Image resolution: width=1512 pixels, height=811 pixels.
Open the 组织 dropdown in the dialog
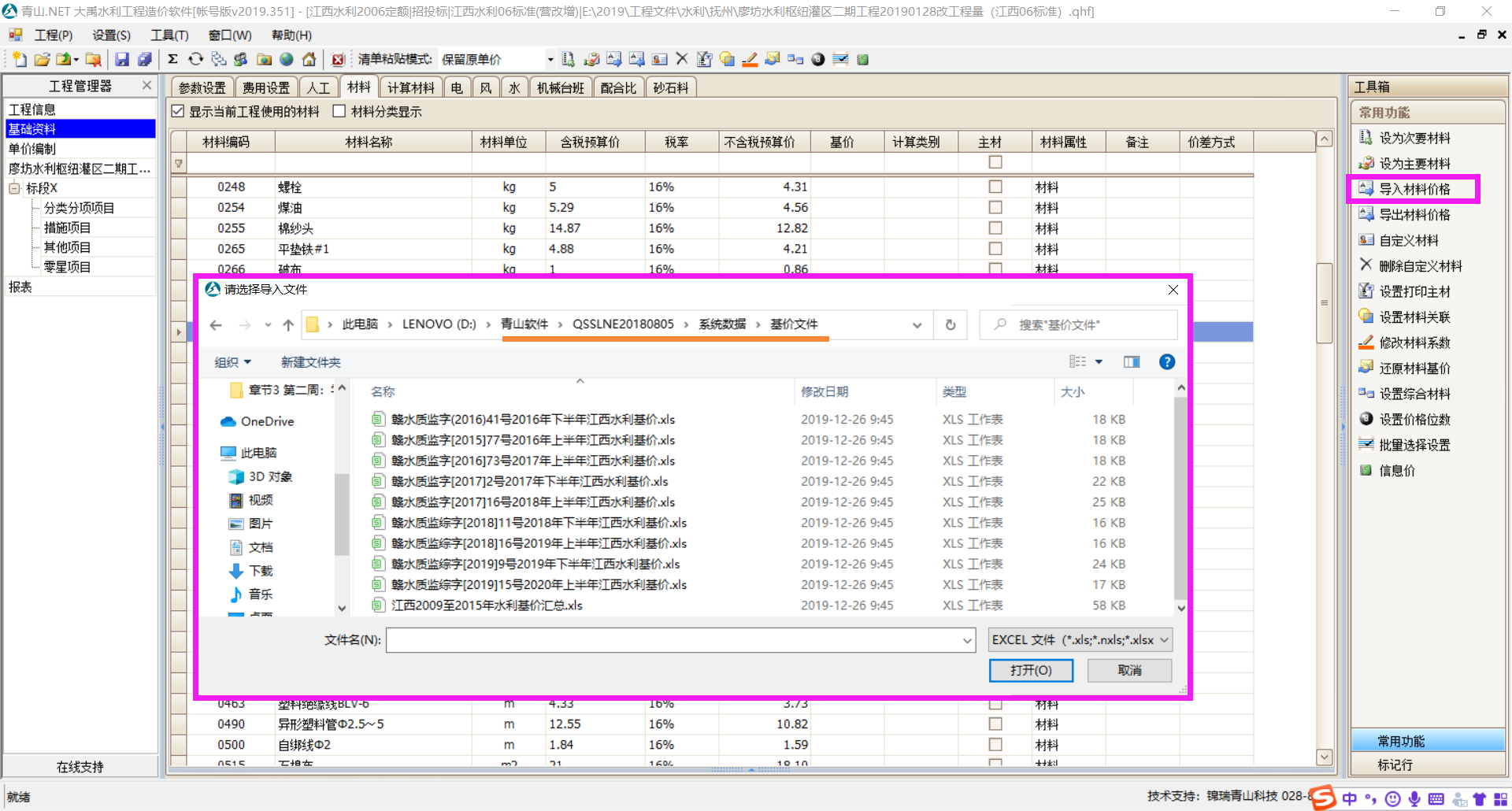tap(232, 362)
